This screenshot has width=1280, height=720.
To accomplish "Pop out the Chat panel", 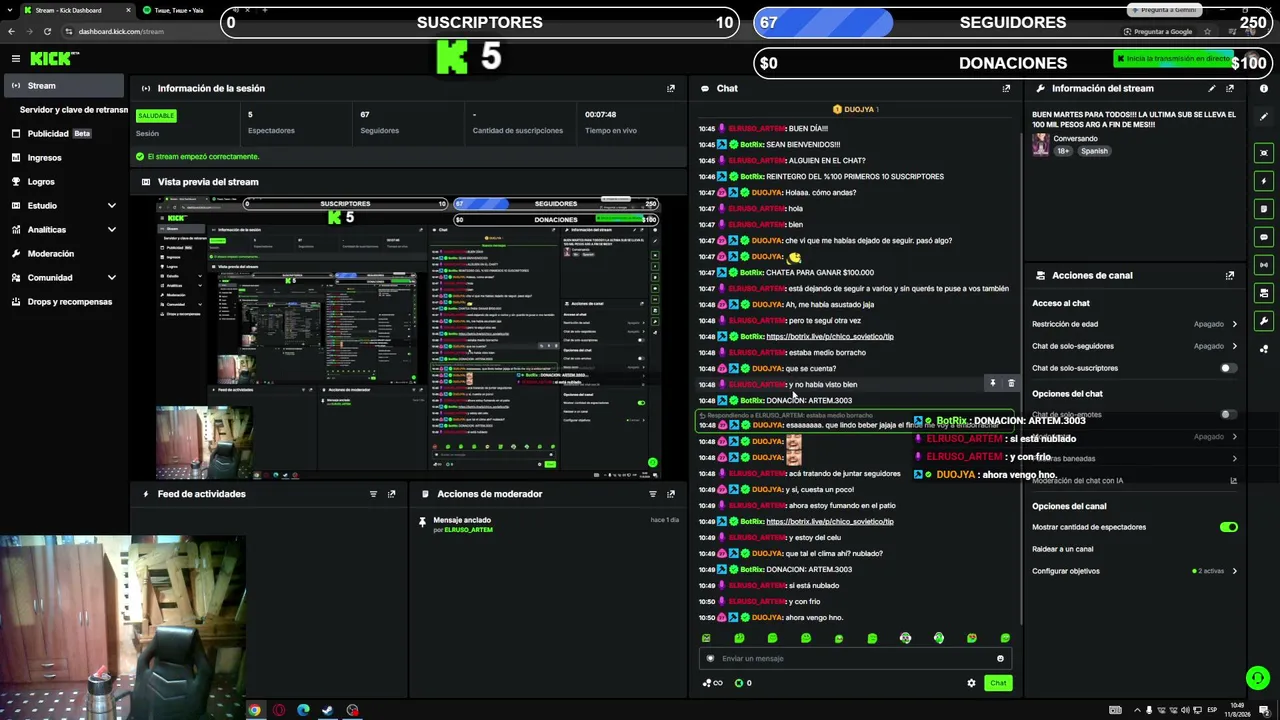I will [x=1006, y=88].
